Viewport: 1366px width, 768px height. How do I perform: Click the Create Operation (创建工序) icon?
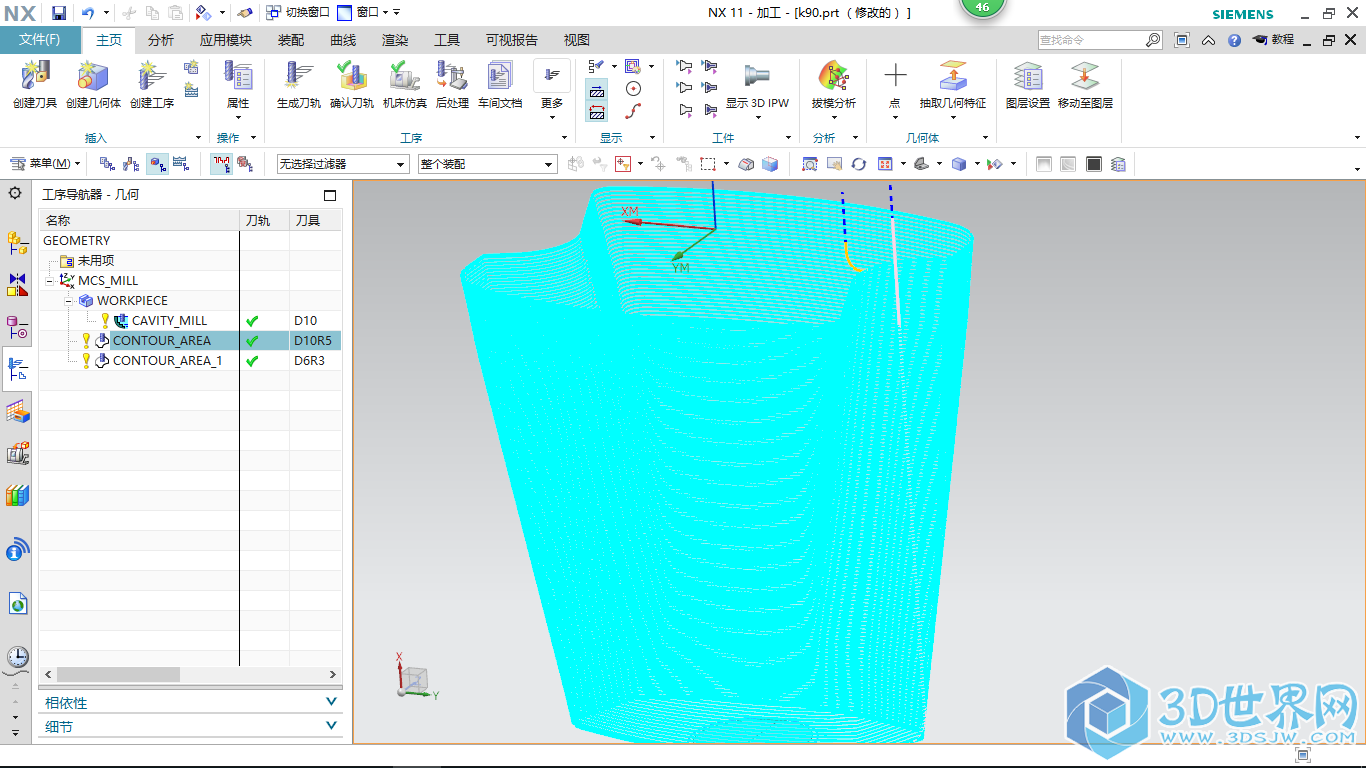pos(151,77)
